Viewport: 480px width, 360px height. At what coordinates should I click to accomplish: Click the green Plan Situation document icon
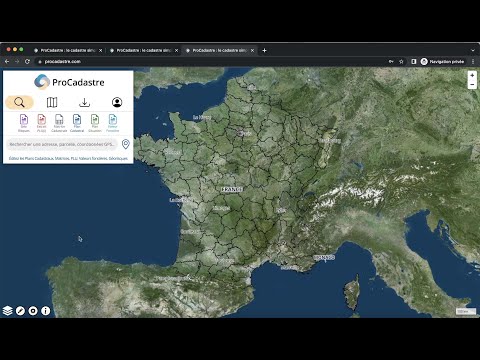pyautogui.click(x=95, y=119)
